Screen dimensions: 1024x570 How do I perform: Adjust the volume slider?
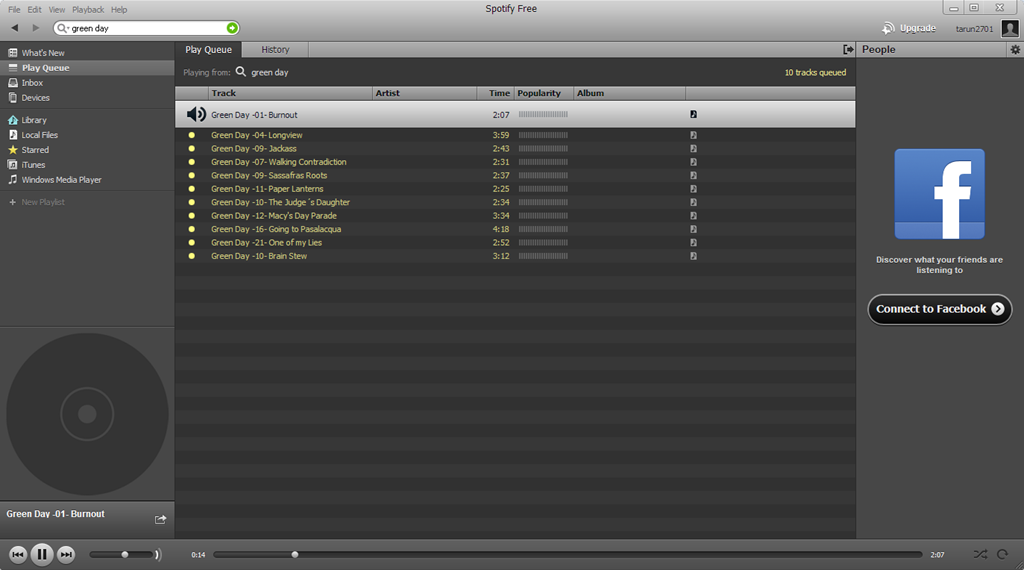click(x=123, y=554)
